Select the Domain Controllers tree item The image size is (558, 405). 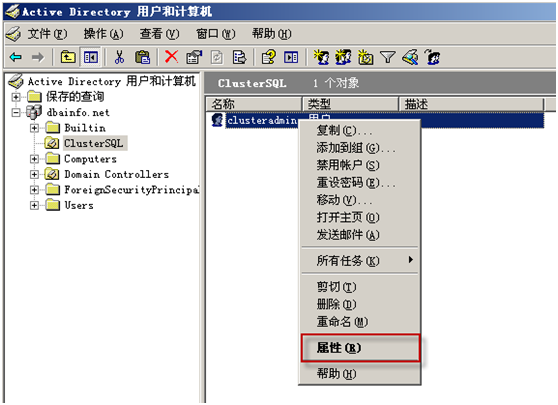click(x=116, y=174)
